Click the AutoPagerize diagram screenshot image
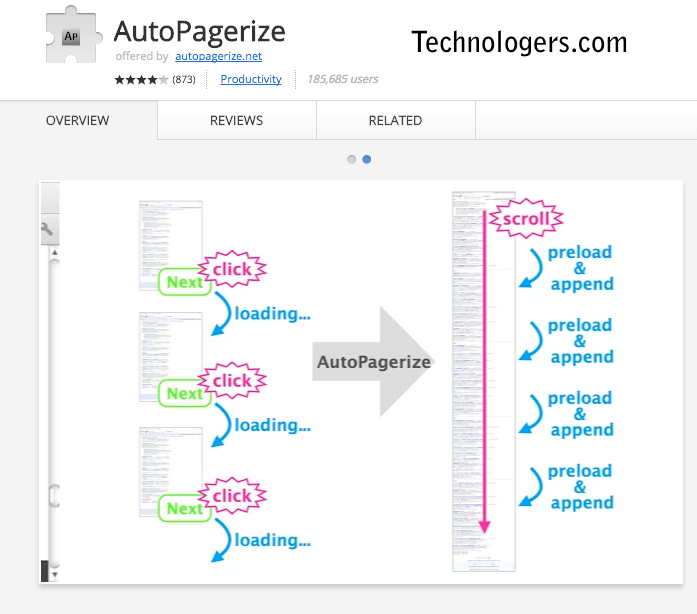The width and height of the screenshot is (697, 614). click(361, 382)
